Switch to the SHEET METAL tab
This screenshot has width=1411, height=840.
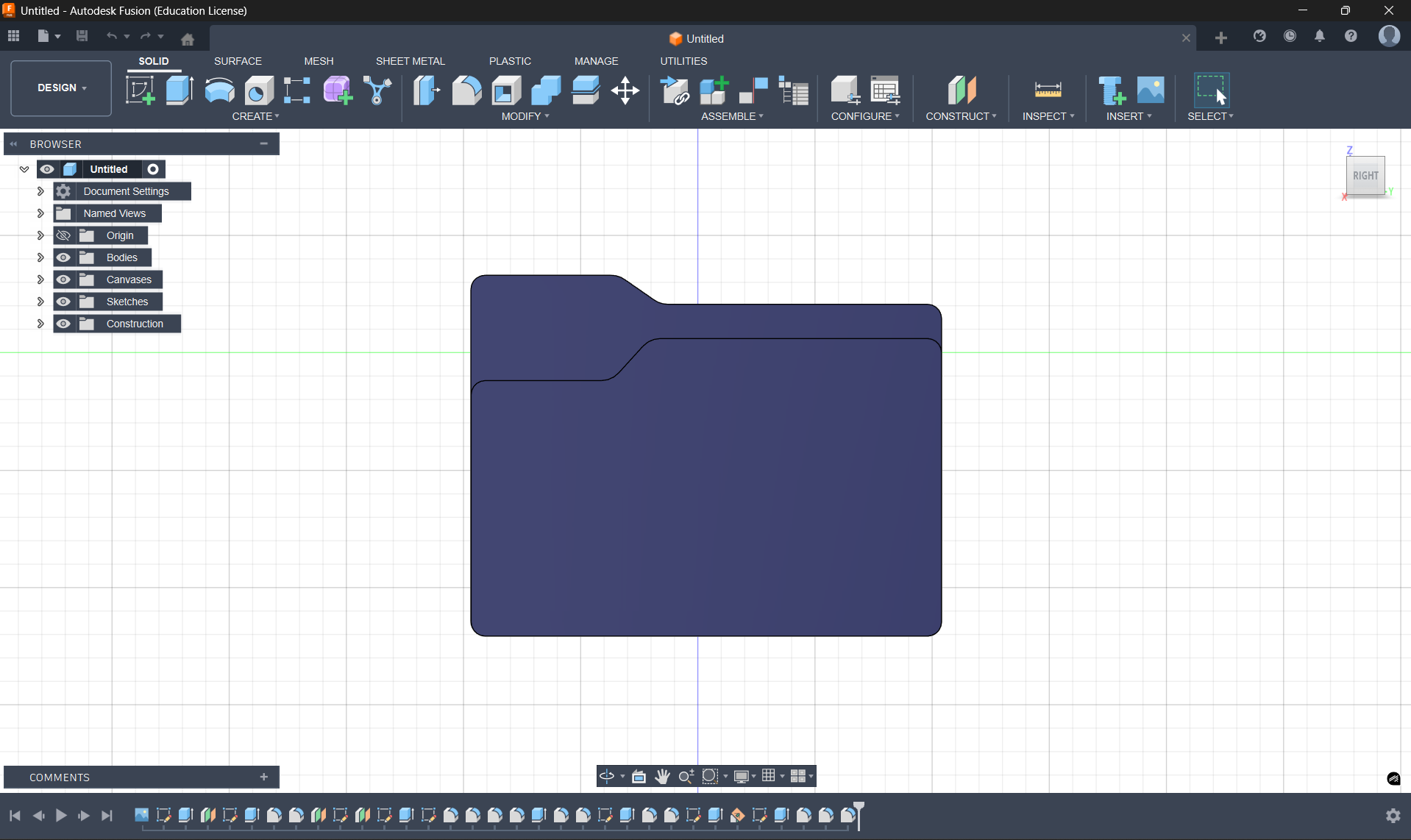coord(410,61)
